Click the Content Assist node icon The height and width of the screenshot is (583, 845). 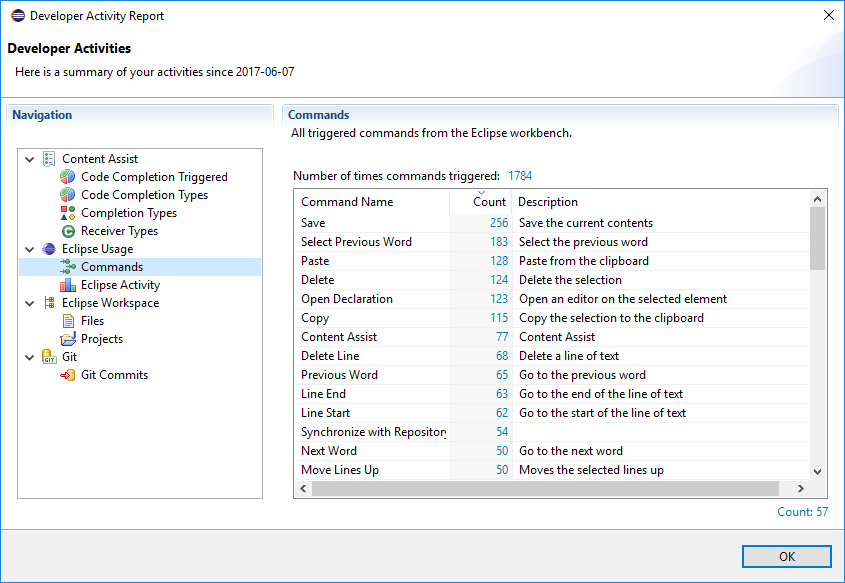[x=49, y=159]
